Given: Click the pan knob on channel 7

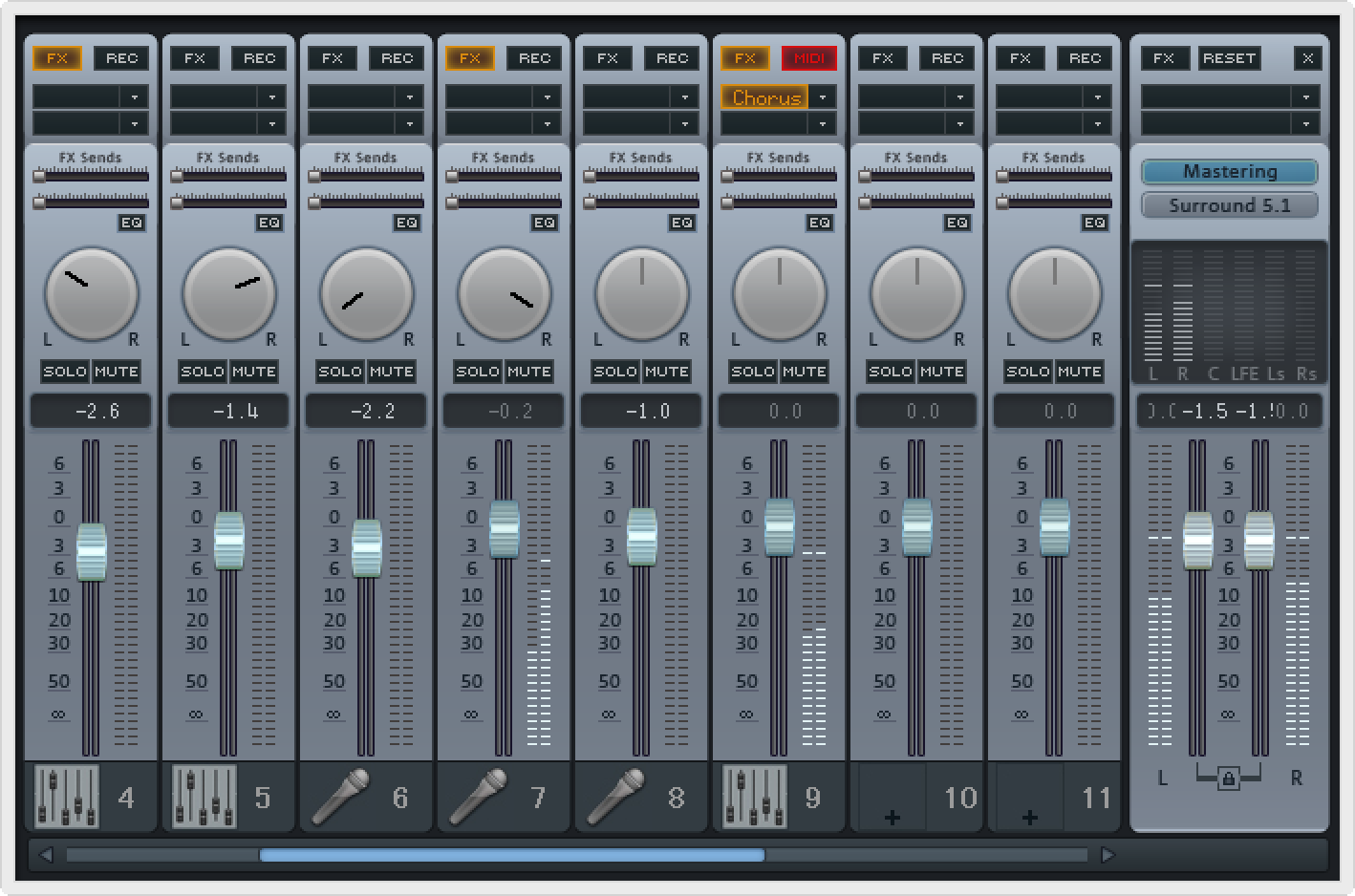Looking at the screenshot, I should point(505,293).
